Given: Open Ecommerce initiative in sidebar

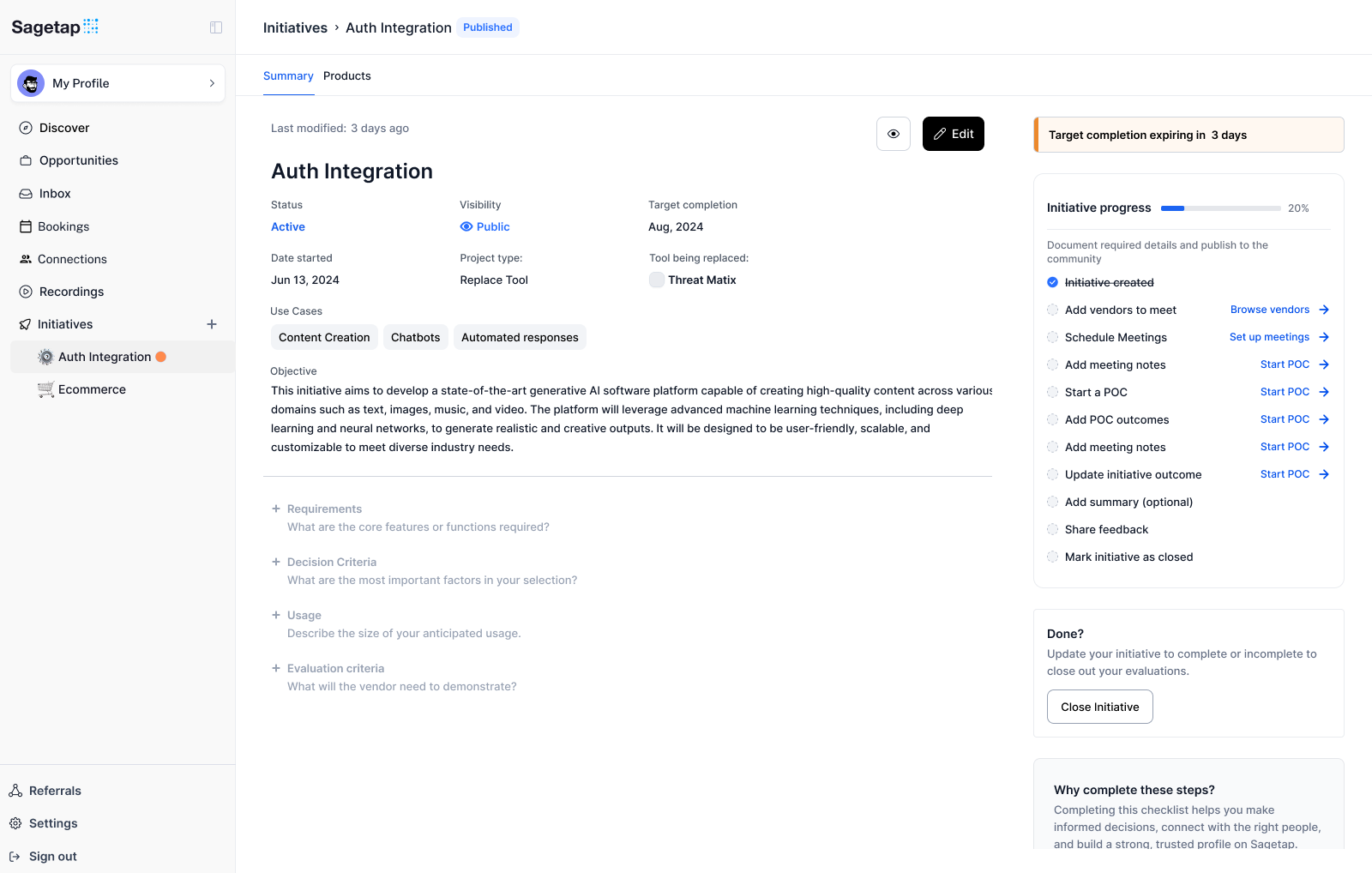Looking at the screenshot, I should click(92, 389).
